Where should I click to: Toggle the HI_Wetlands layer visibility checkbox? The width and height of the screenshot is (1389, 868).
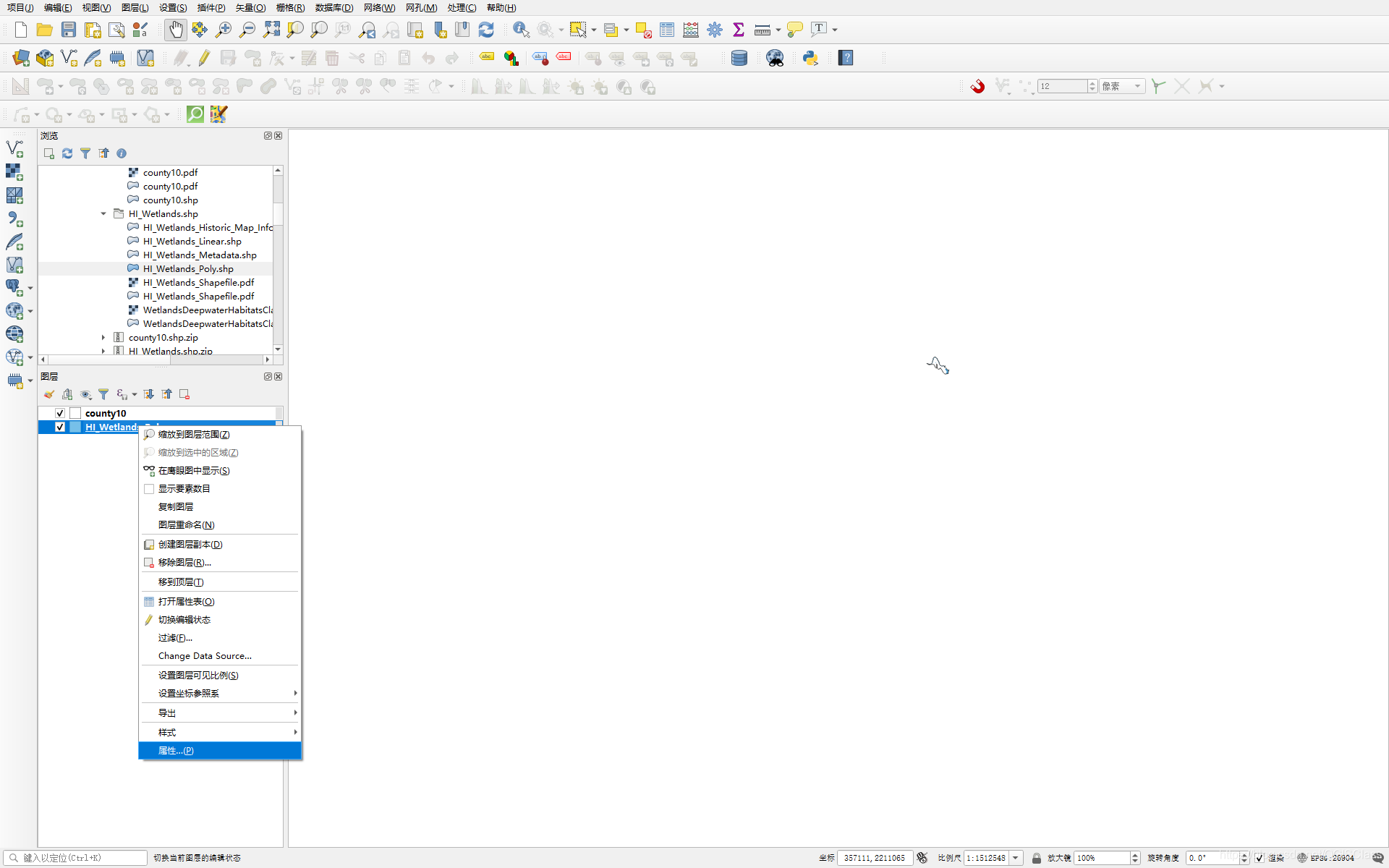(60, 427)
